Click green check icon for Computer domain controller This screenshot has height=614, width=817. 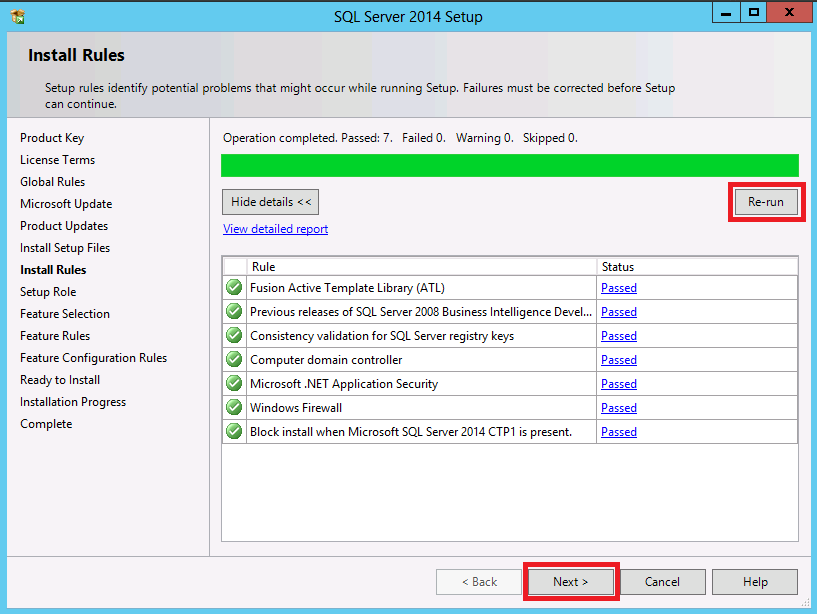click(x=234, y=359)
